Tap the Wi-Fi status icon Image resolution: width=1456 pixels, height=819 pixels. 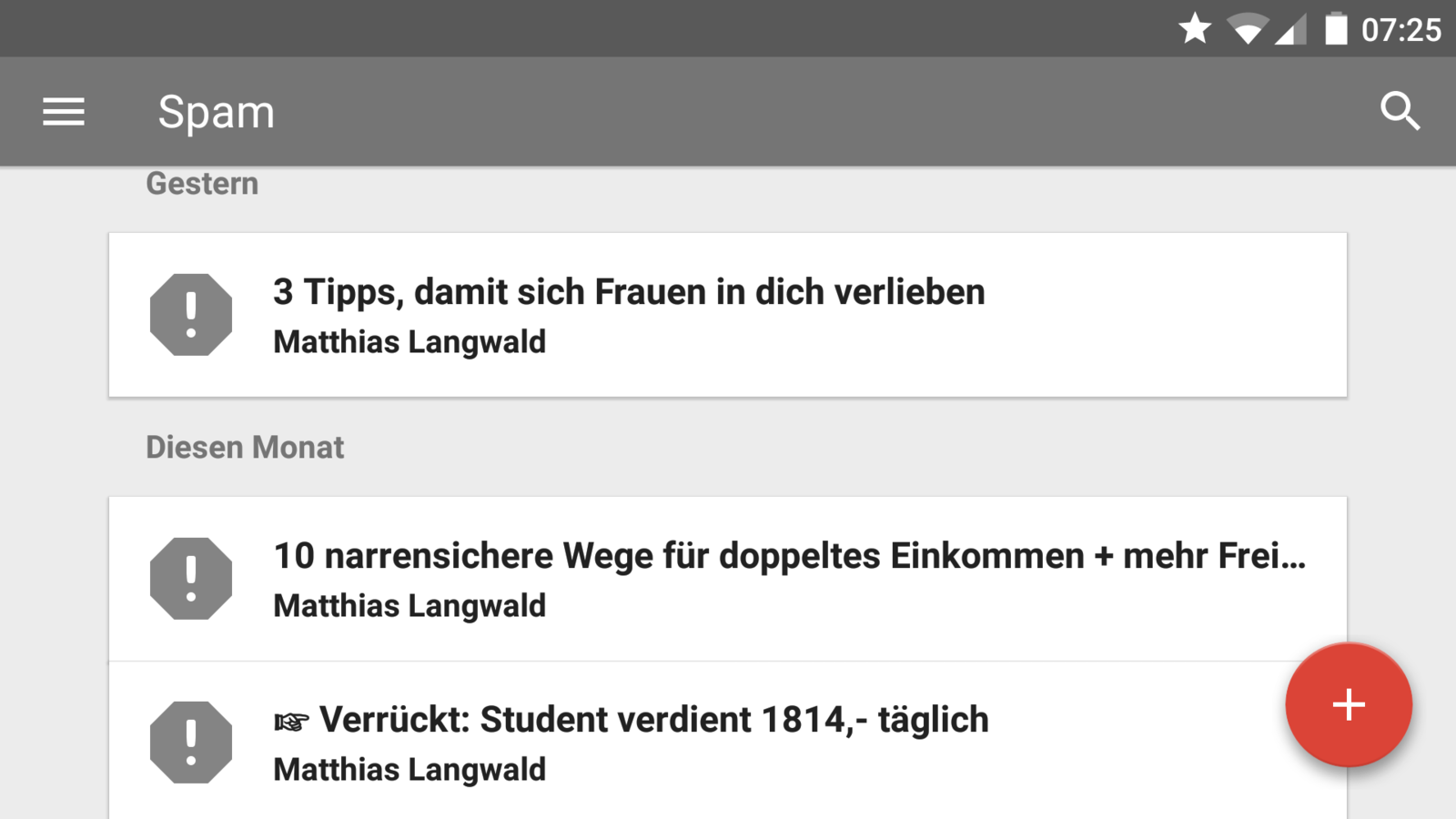click(x=1247, y=29)
